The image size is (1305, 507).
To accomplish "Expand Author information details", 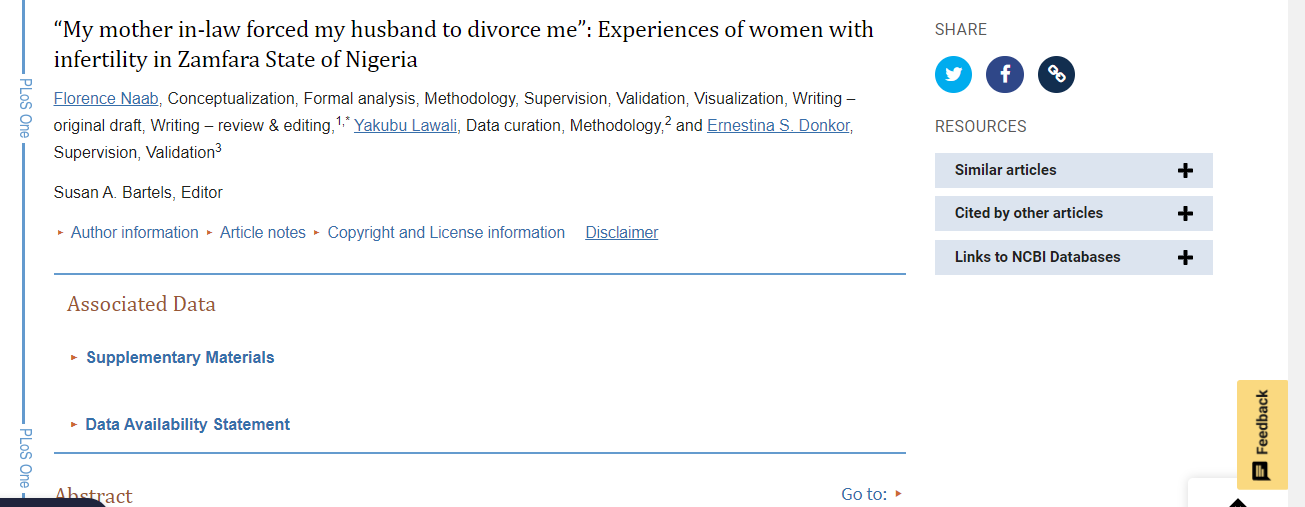I will pyautogui.click(x=134, y=233).
